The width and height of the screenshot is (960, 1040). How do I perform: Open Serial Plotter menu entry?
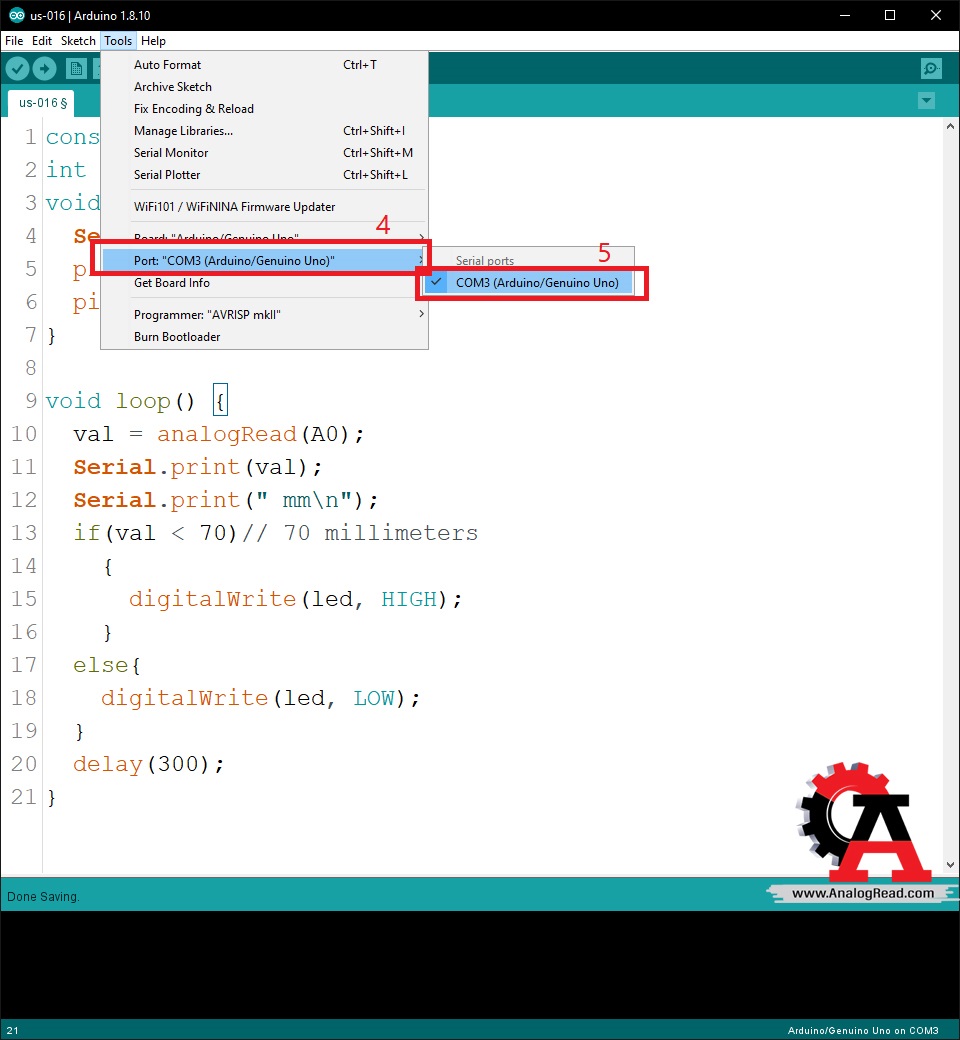264,174
